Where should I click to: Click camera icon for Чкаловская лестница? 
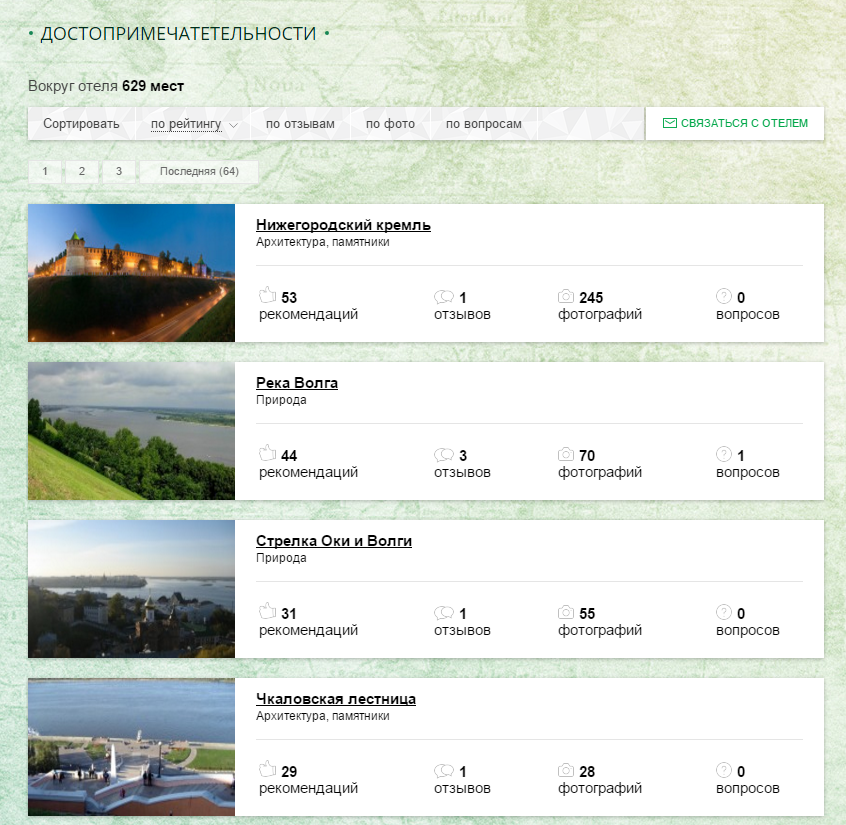[x=565, y=771]
